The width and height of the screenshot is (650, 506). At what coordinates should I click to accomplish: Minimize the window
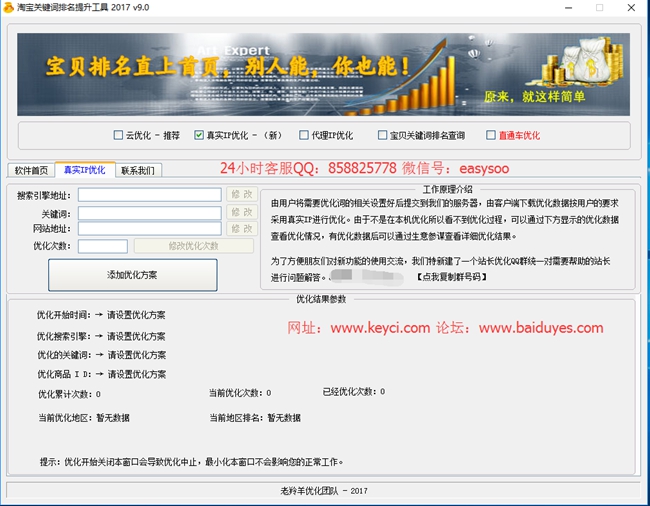click(x=568, y=7)
